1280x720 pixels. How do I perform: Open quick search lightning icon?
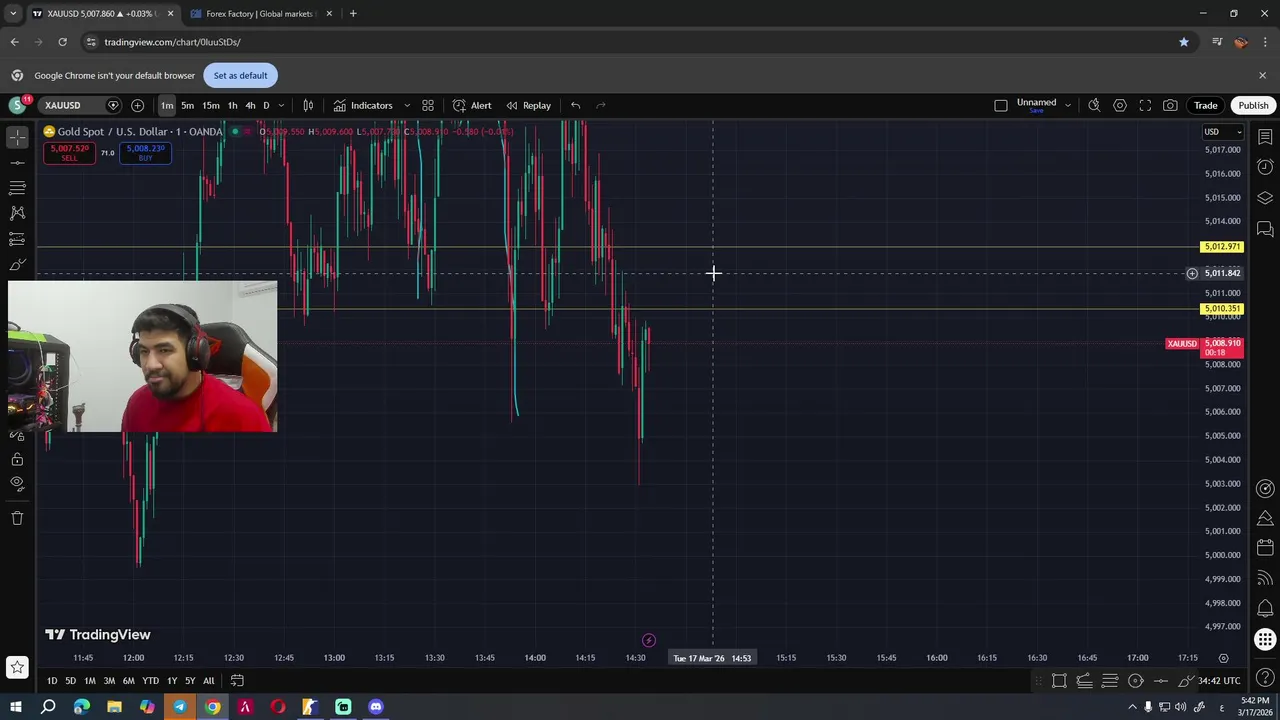[1094, 105]
